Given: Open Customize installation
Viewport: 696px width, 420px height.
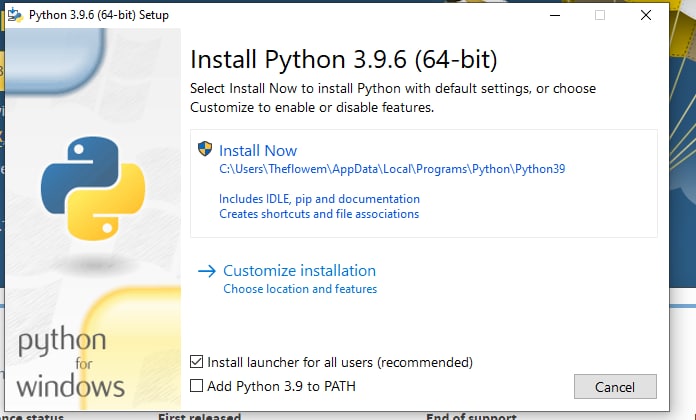Looking at the screenshot, I should click(300, 271).
